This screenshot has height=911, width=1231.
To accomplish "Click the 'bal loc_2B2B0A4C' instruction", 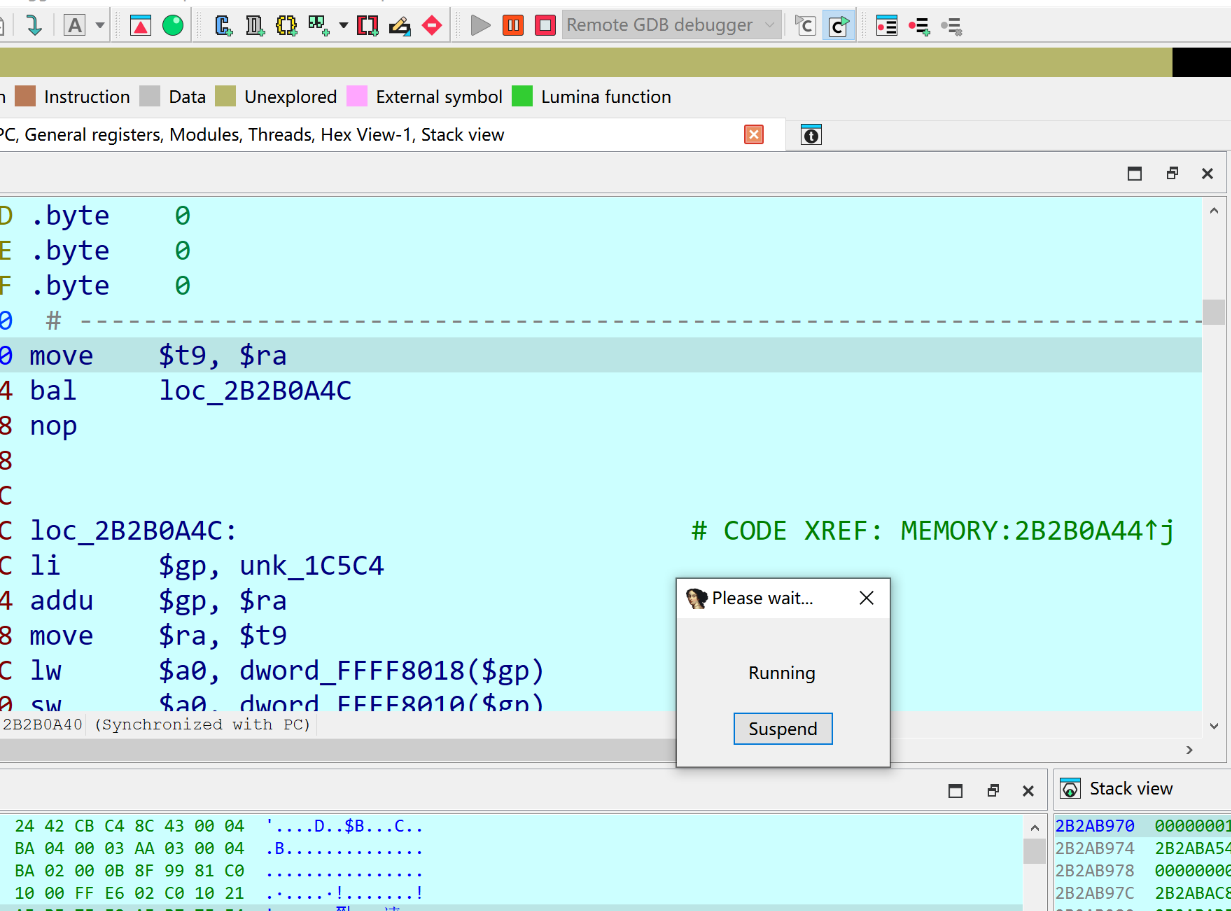I will (191, 391).
